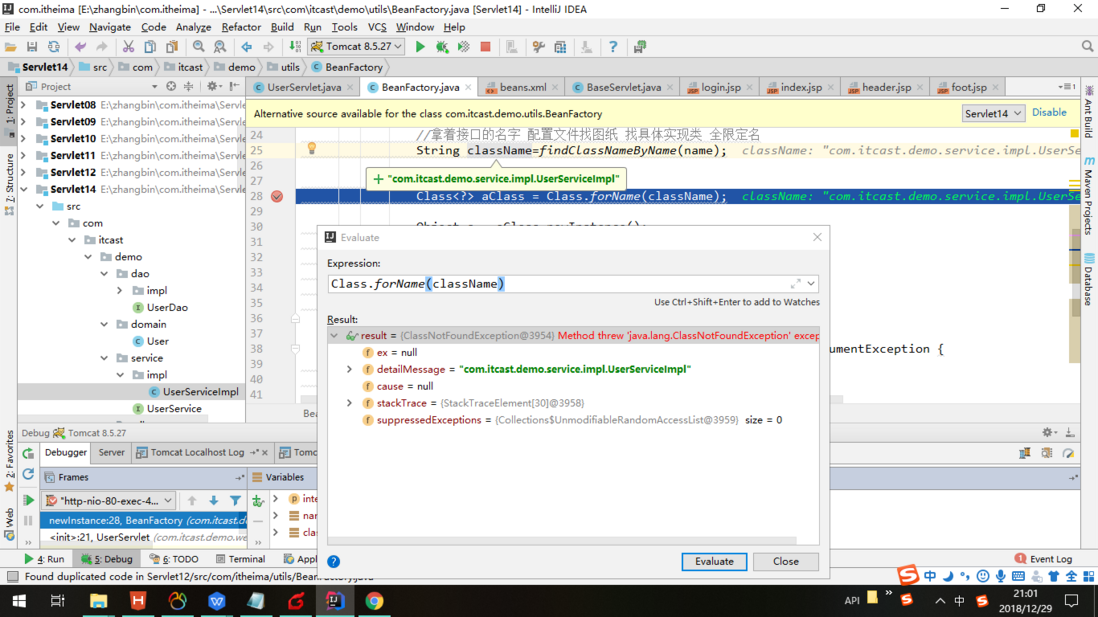This screenshot has height=617, width=1098.
Task: Collapse the dao folder
Action: (104, 274)
